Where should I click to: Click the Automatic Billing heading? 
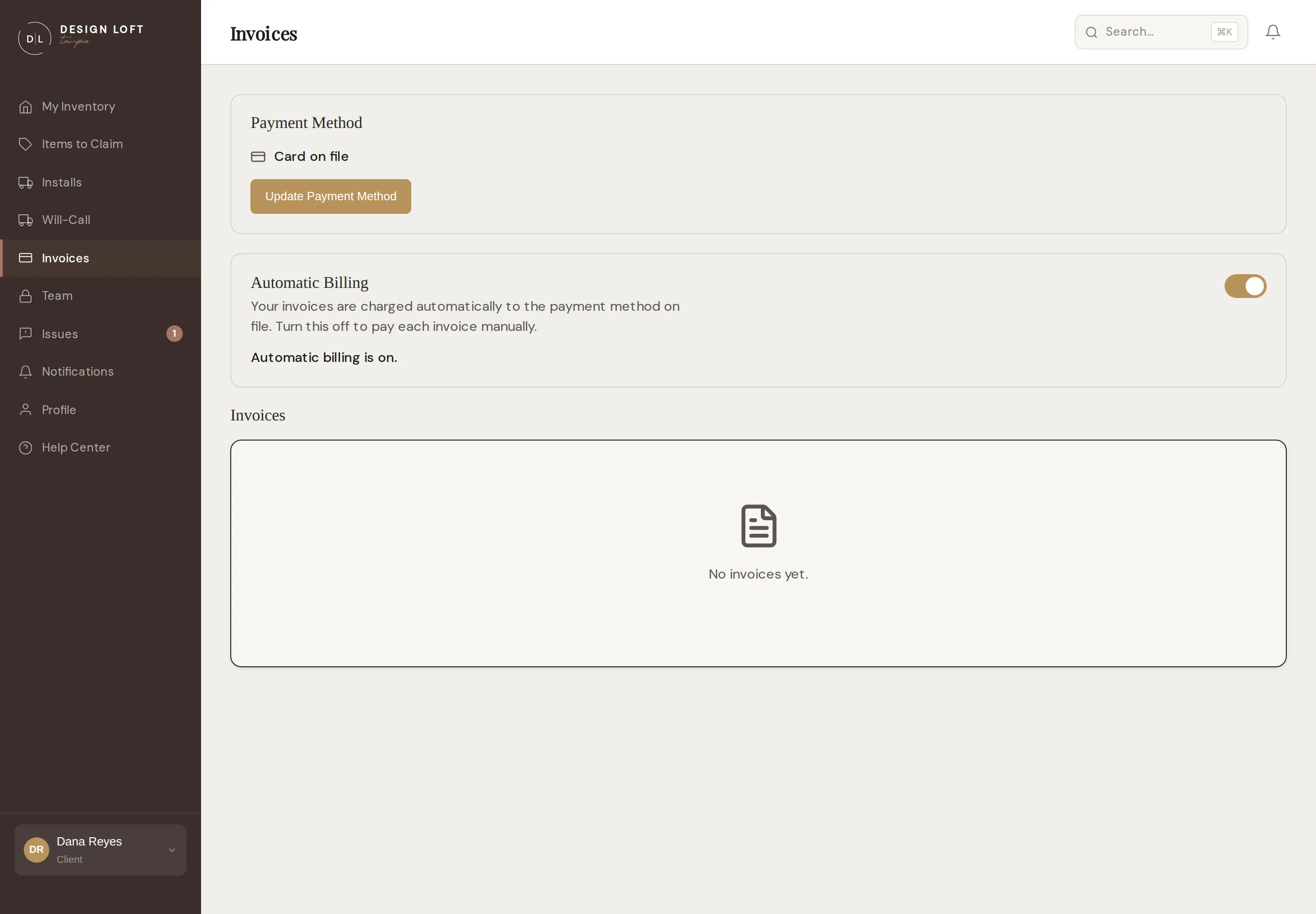pyautogui.click(x=309, y=283)
